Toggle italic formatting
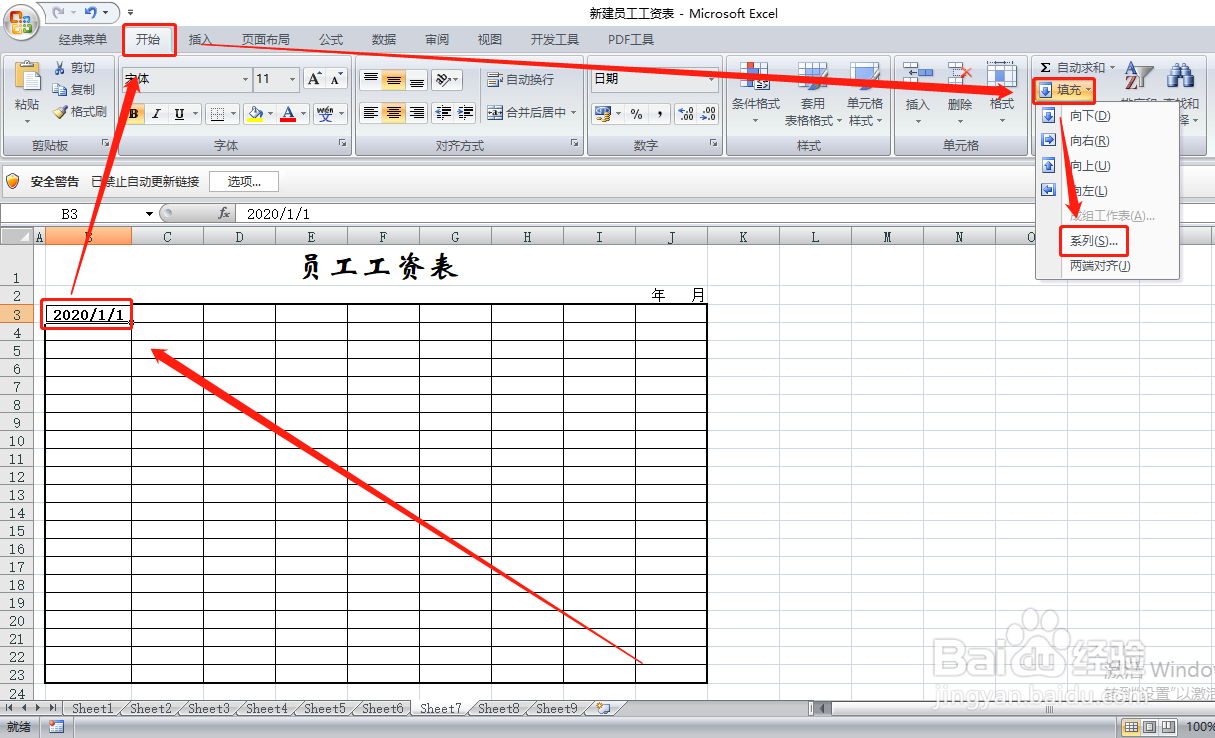The width and height of the screenshot is (1215, 738). (x=156, y=114)
